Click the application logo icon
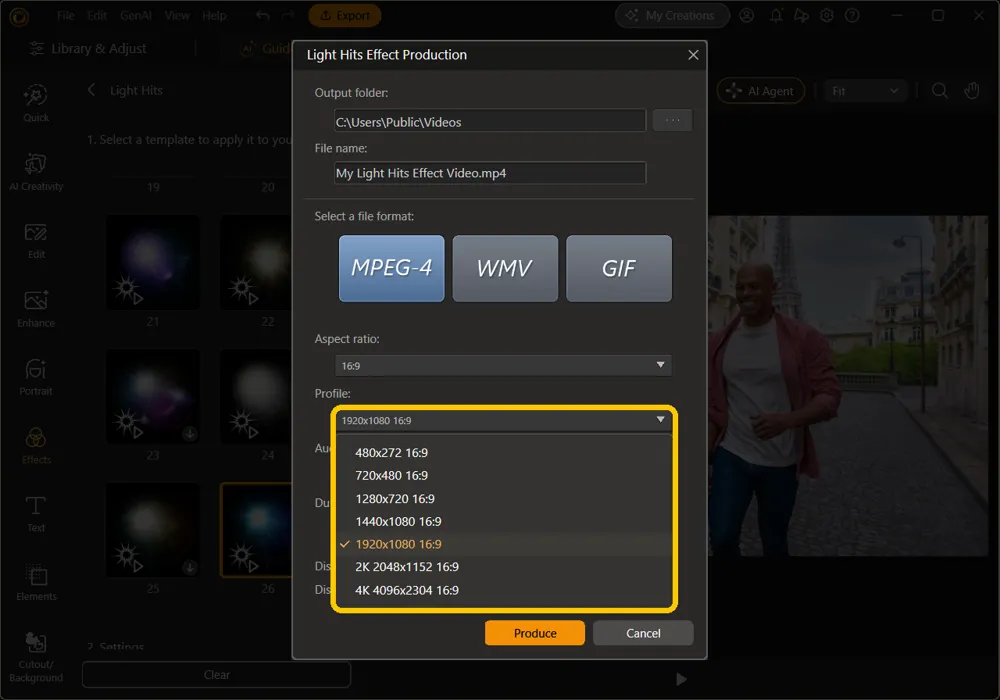This screenshot has height=700, width=1000. pos(19,17)
